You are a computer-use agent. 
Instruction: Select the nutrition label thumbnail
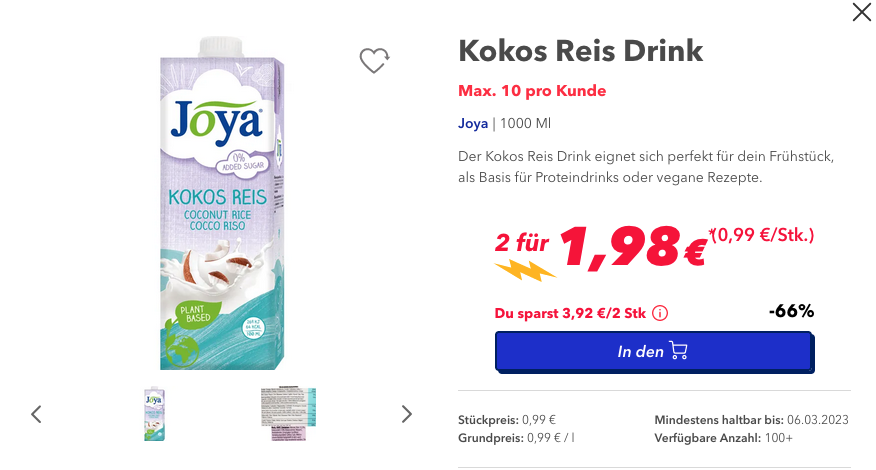[288, 414]
